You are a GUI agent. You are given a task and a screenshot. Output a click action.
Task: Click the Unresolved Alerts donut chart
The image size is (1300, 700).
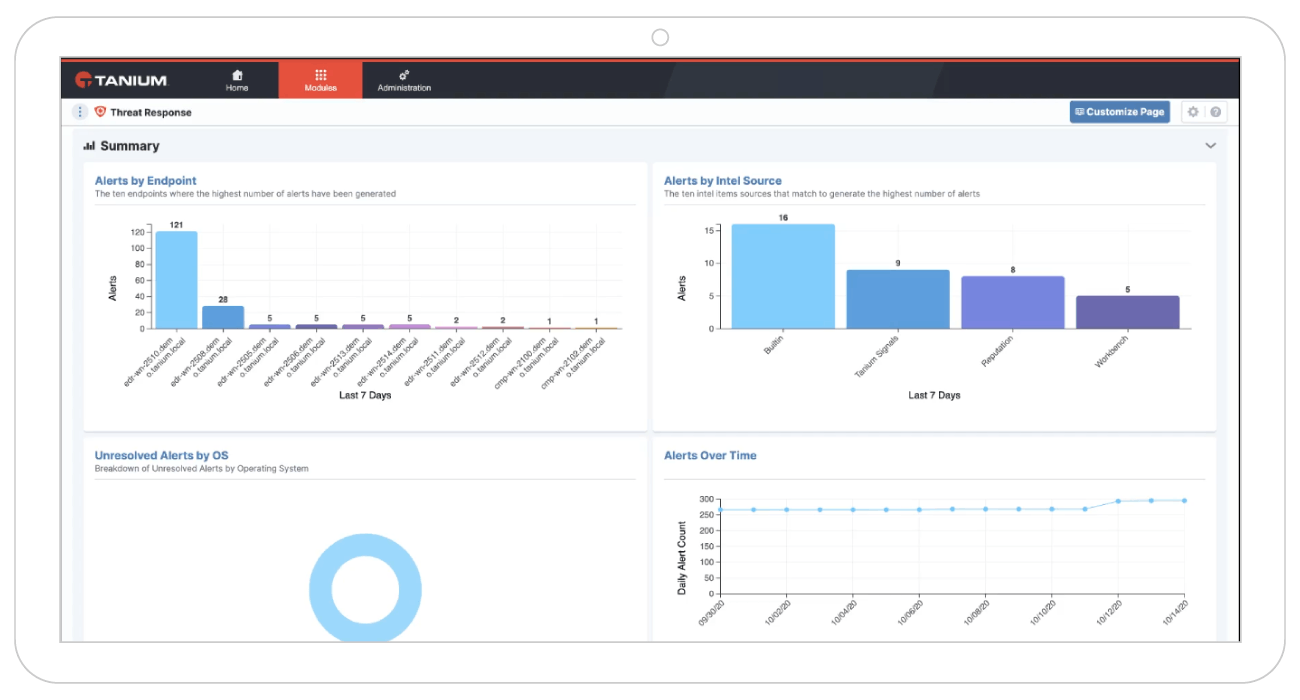coord(365,587)
